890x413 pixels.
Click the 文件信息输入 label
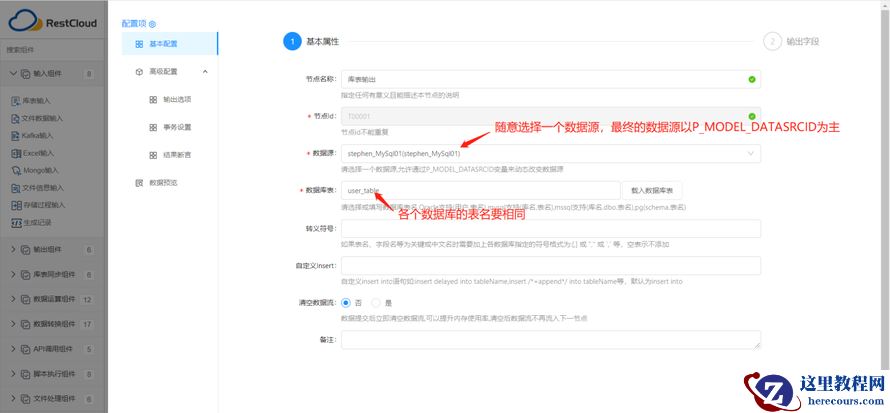43,188
